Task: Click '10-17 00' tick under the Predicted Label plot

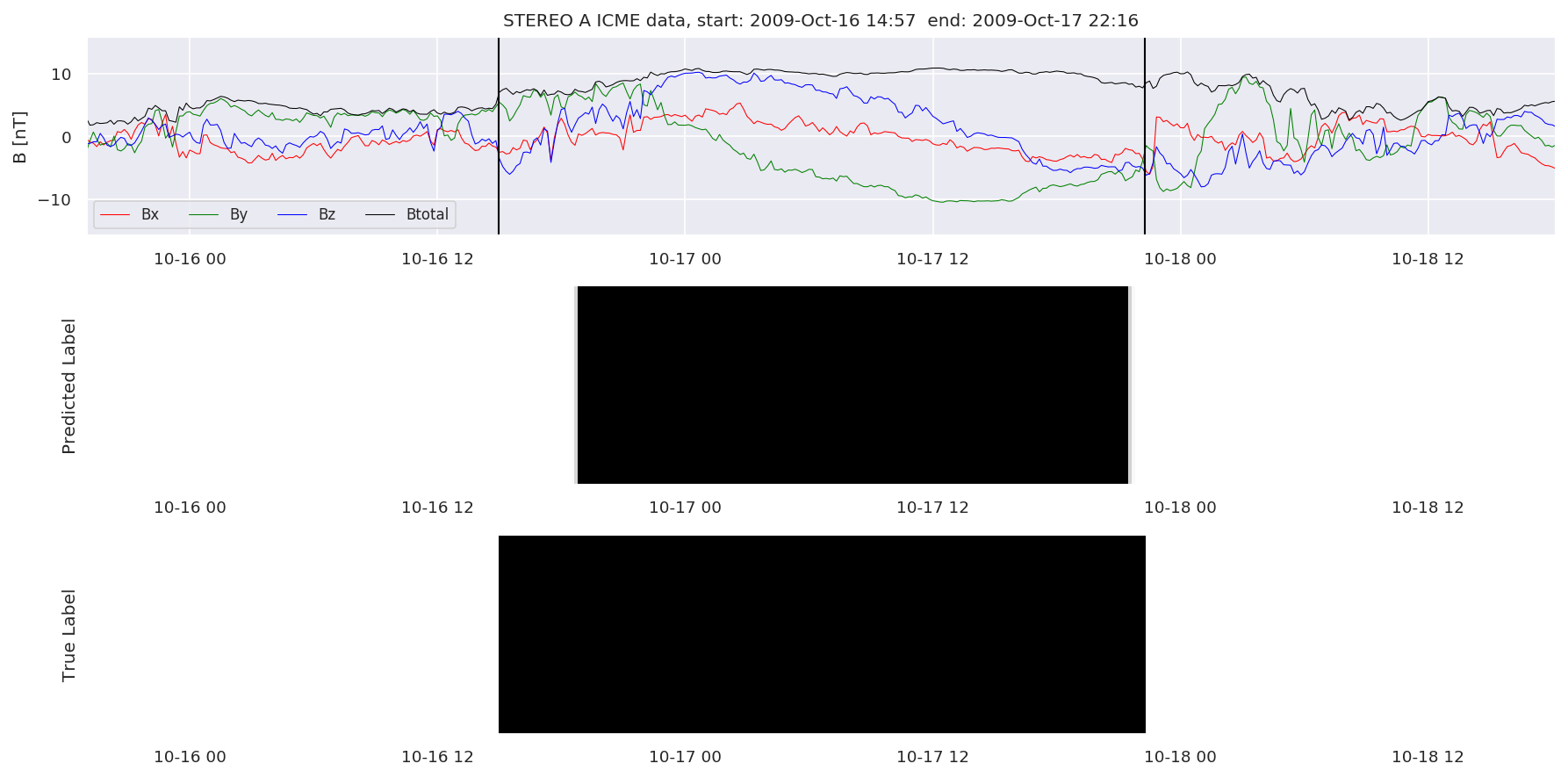Action: tap(685, 508)
